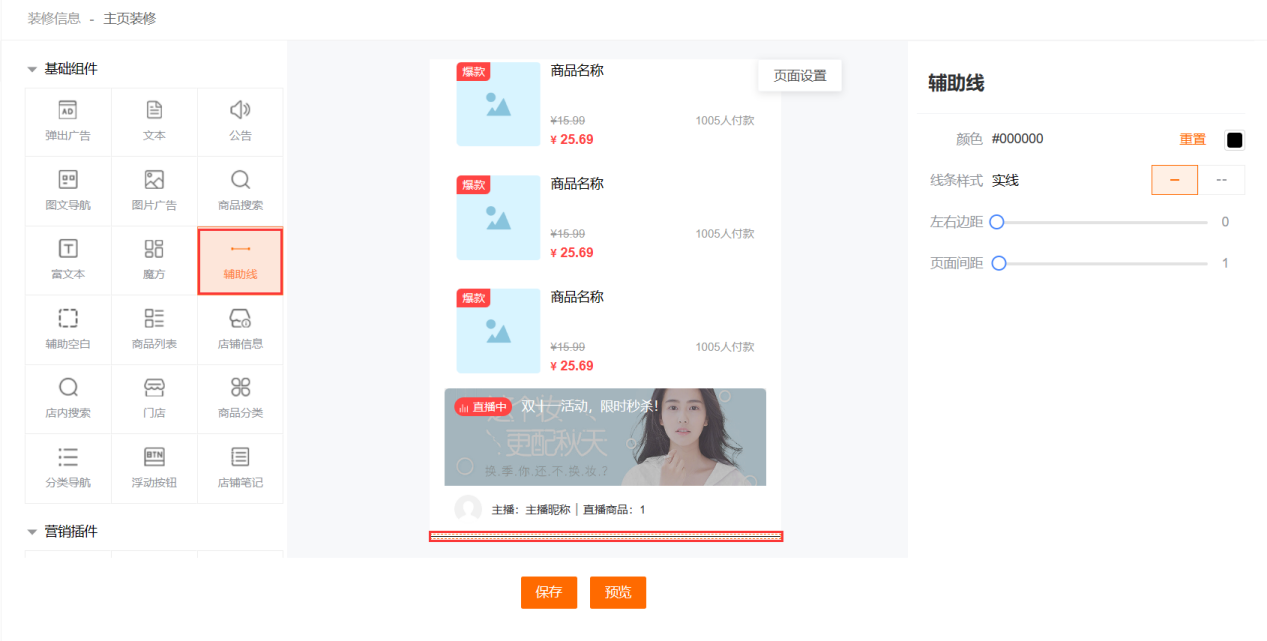Choose the 图片广告 image ad component
This screenshot has width=1267, height=641.
point(154,191)
